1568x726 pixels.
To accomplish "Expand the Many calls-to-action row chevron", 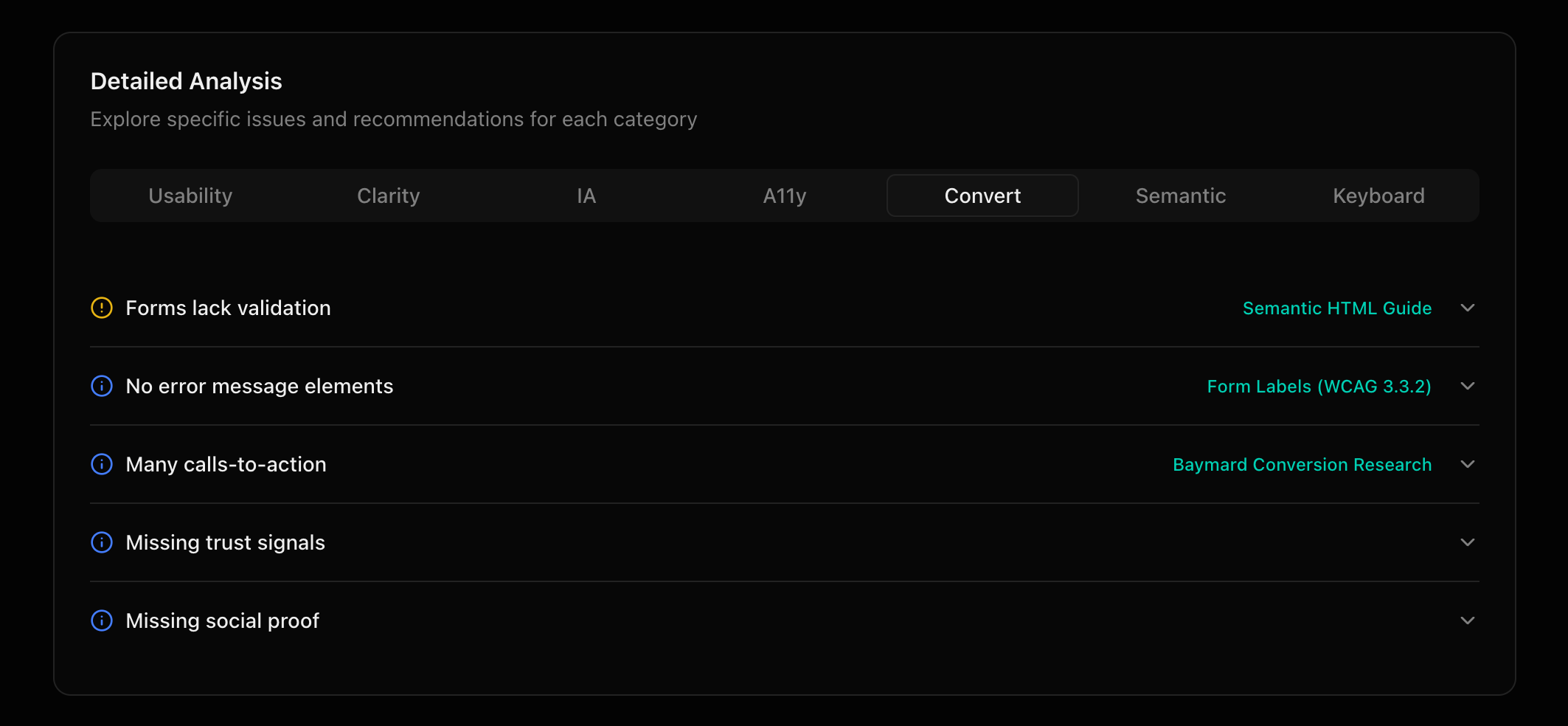I will click(x=1467, y=464).
